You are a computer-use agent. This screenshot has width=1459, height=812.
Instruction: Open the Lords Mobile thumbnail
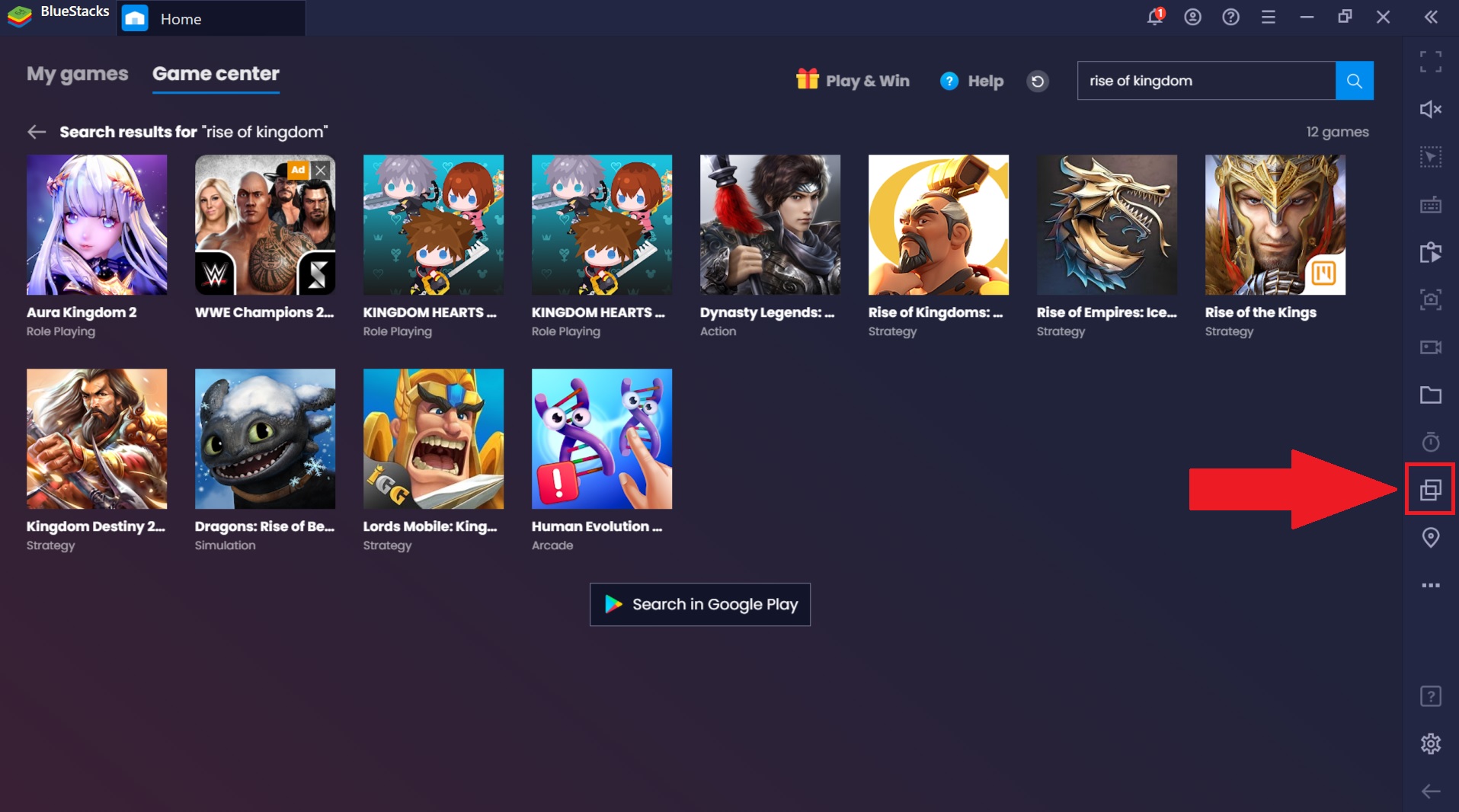click(x=434, y=439)
